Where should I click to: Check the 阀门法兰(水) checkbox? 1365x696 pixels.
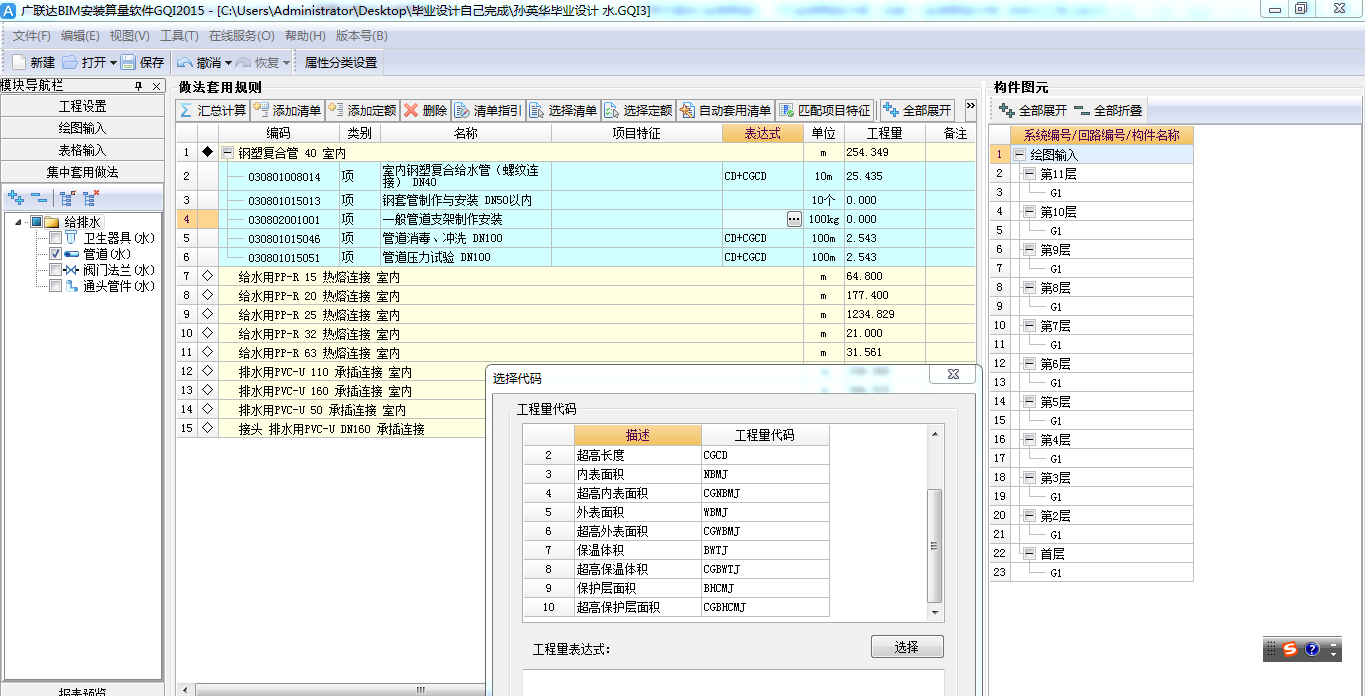[56, 270]
